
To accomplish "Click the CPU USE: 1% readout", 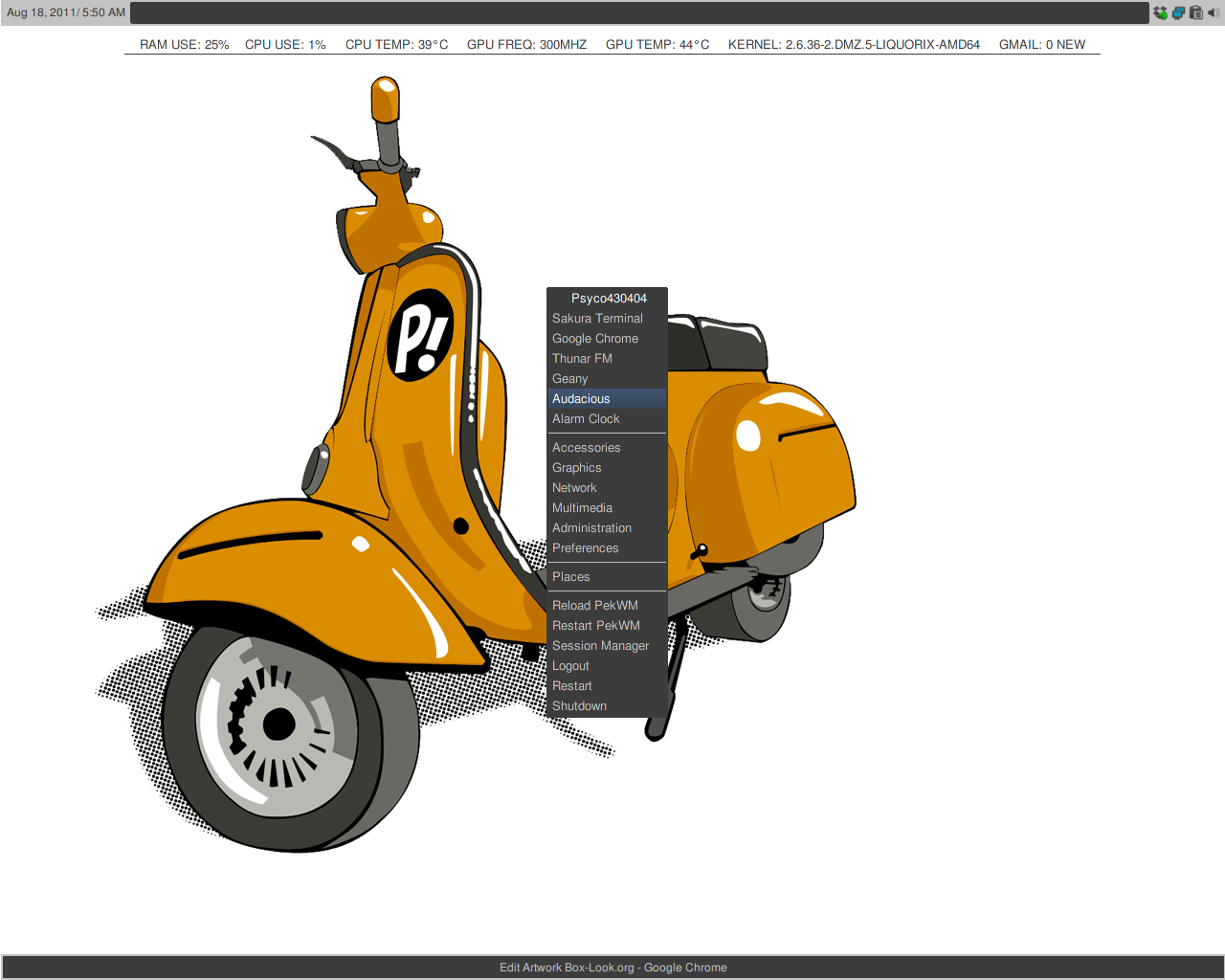I will (285, 45).
